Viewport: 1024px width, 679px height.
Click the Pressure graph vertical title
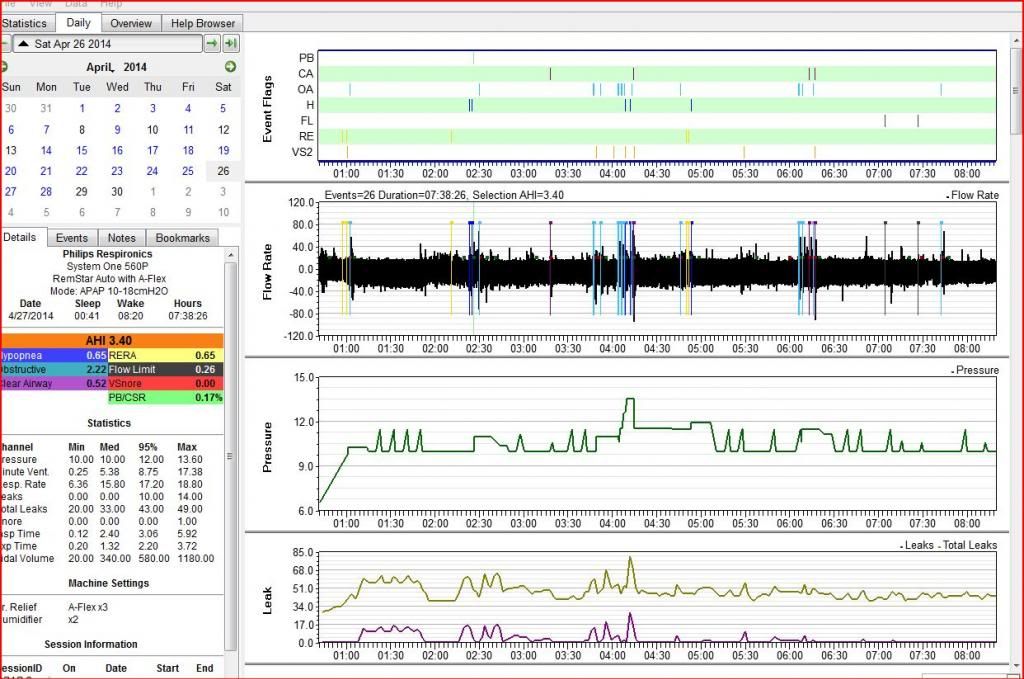point(267,447)
